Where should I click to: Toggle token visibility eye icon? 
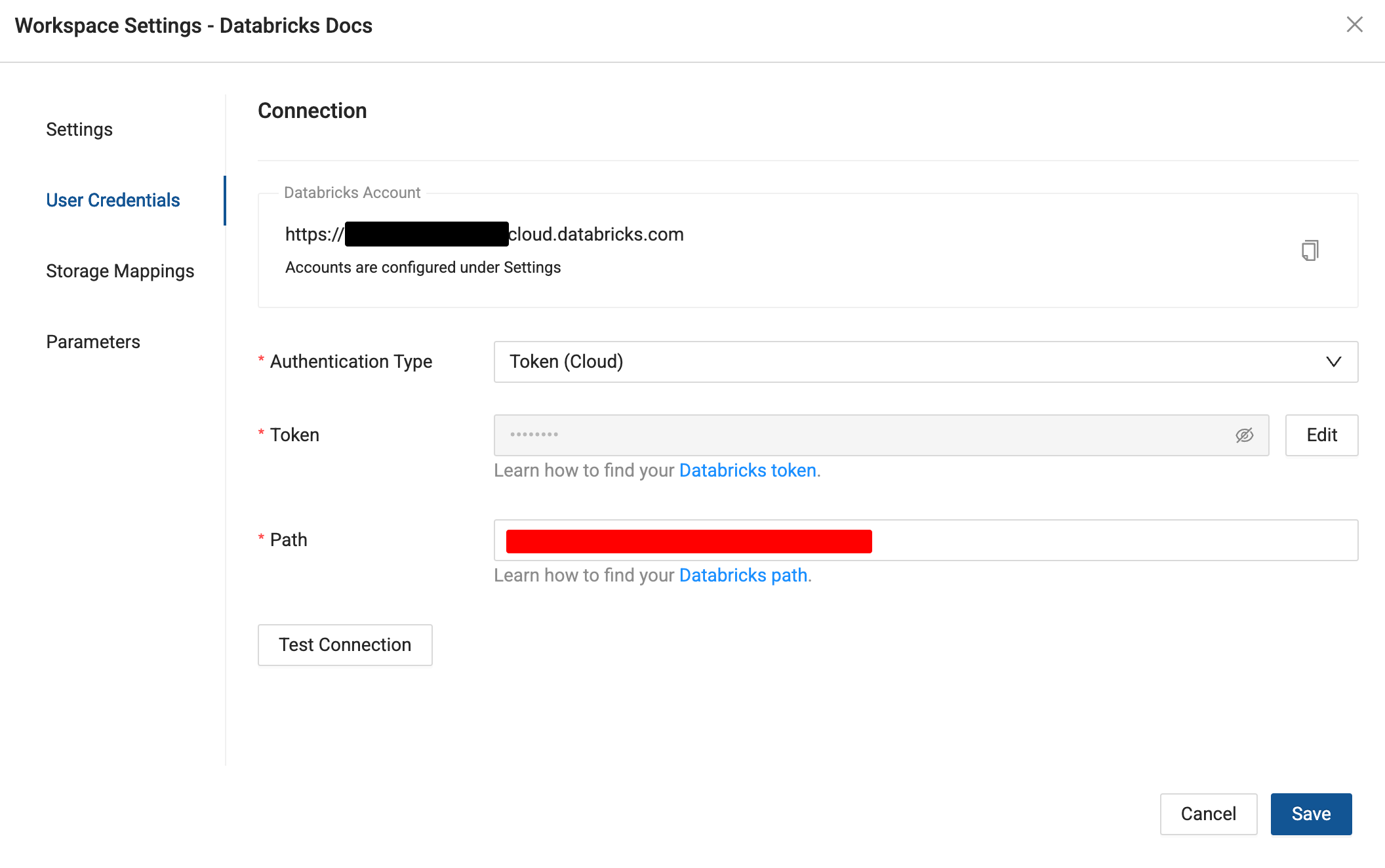[x=1244, y=435]
